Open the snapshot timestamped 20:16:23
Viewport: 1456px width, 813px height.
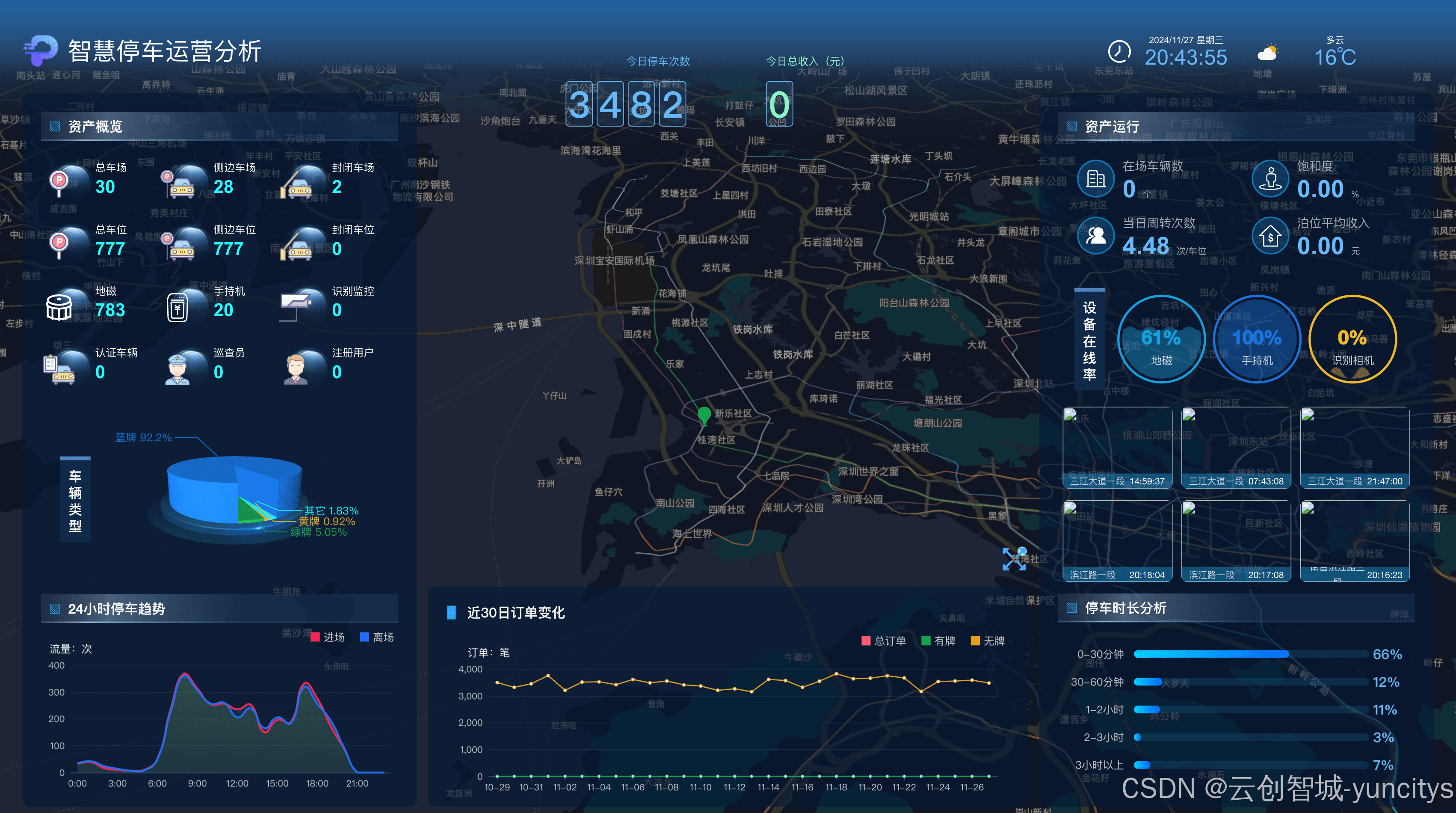click(1355, 541)
